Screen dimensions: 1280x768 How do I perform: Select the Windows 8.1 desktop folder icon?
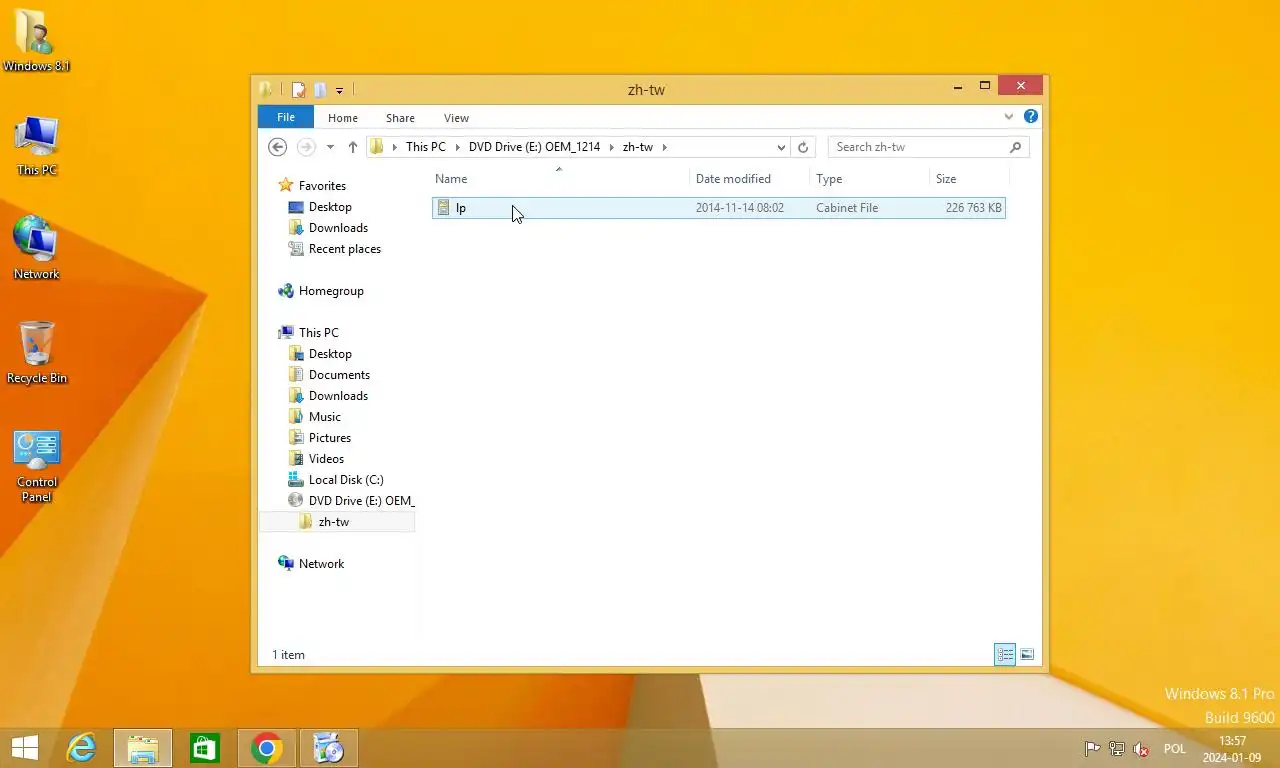37,41
